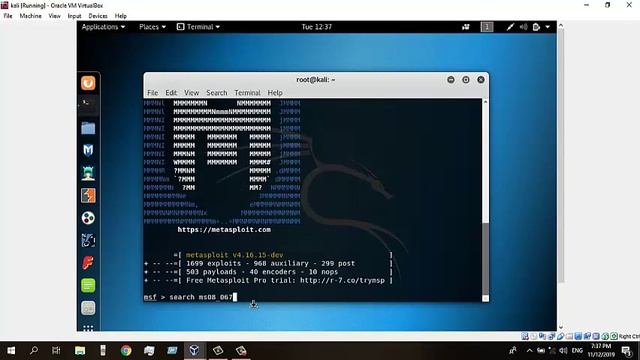Show all applications grid in dock
640x360 pixels.
(88, 328)
